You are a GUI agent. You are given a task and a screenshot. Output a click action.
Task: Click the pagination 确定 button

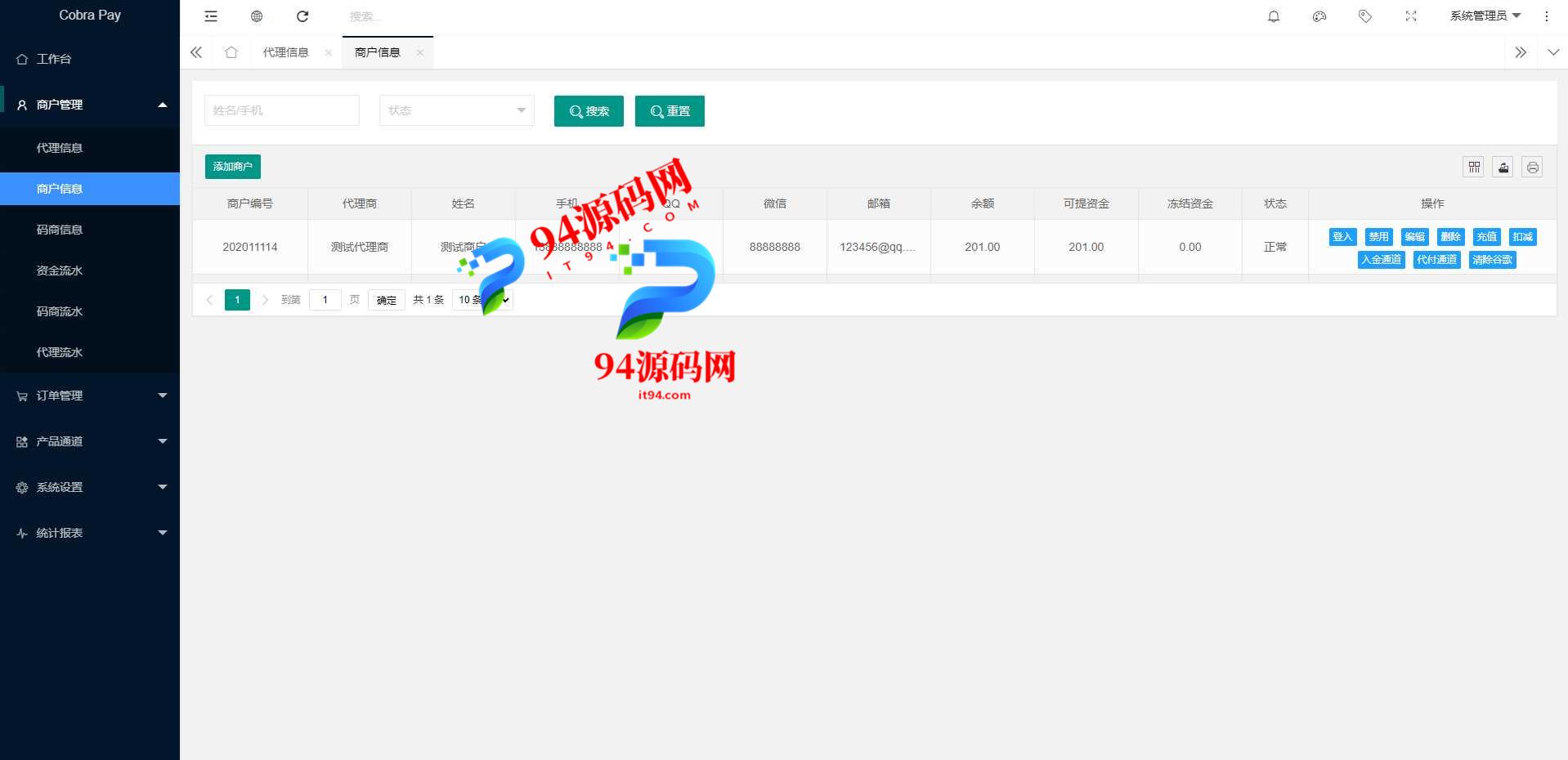click(x=387, y=300)
